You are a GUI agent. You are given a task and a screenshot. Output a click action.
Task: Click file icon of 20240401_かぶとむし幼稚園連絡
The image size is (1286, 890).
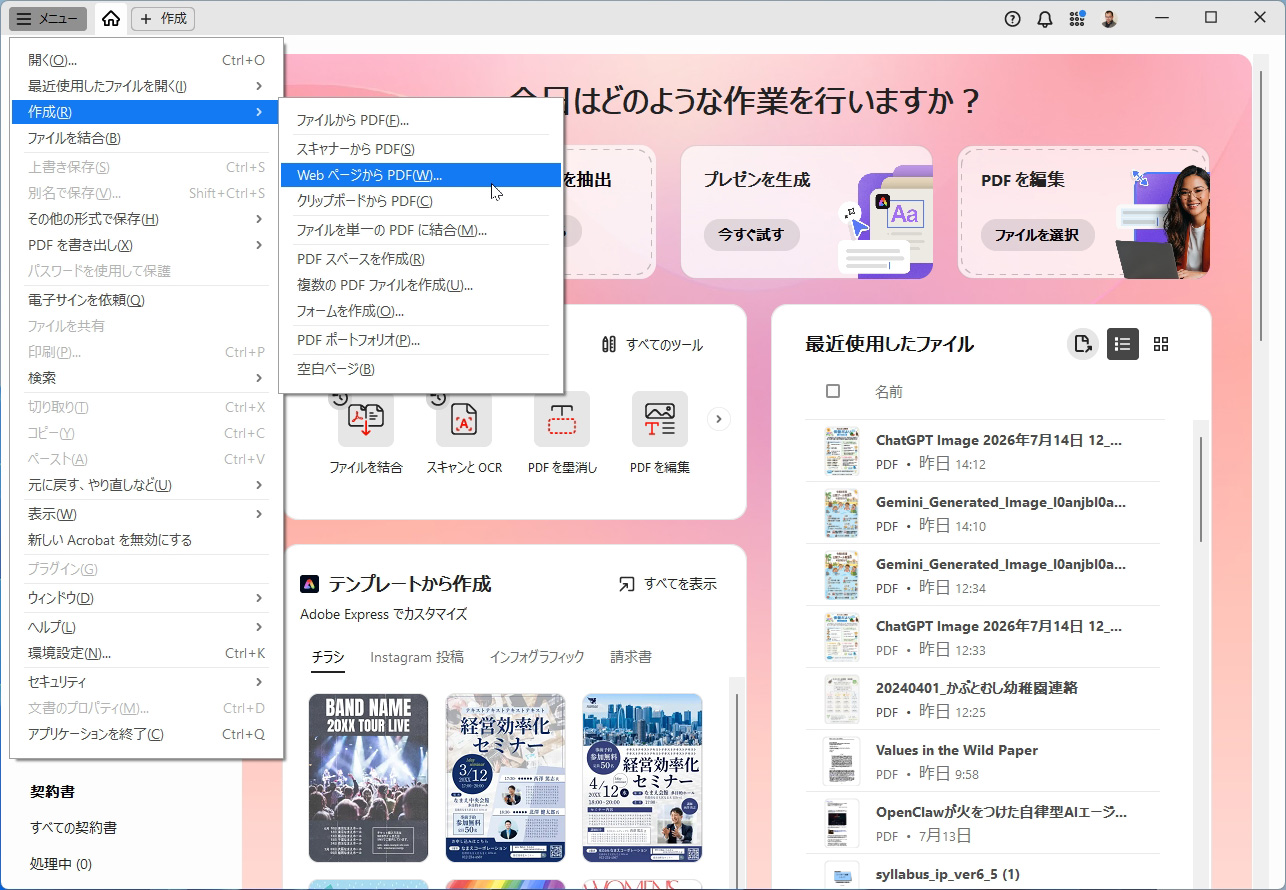[842, 699]
